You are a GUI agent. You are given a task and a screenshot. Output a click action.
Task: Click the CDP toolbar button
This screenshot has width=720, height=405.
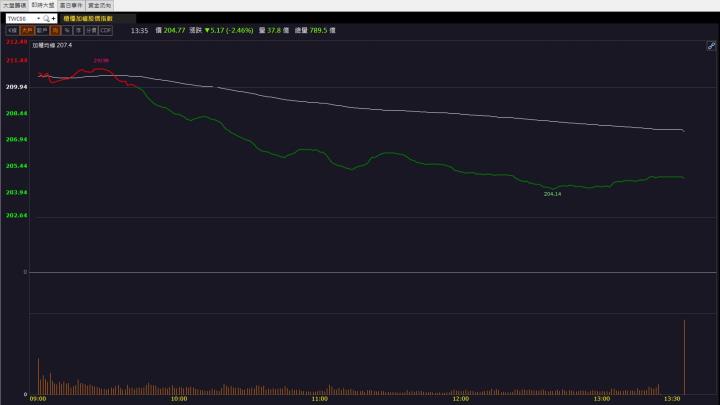coord(106,30)
